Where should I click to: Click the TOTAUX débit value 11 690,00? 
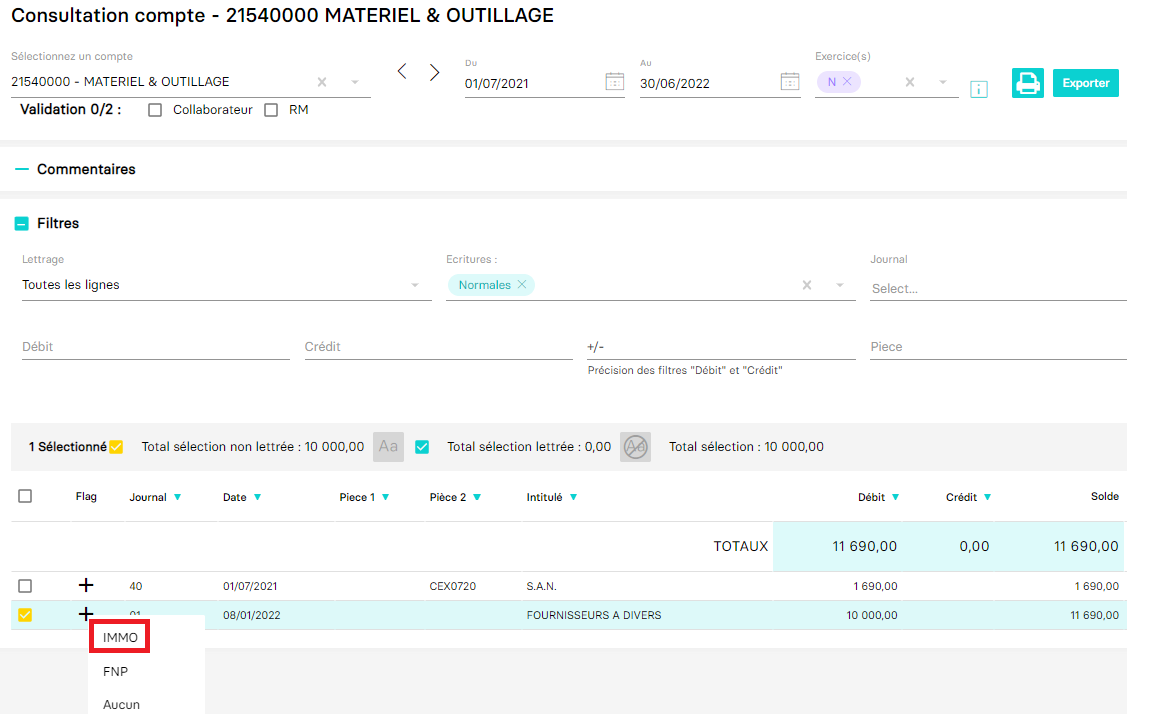[x=865, y=546]
